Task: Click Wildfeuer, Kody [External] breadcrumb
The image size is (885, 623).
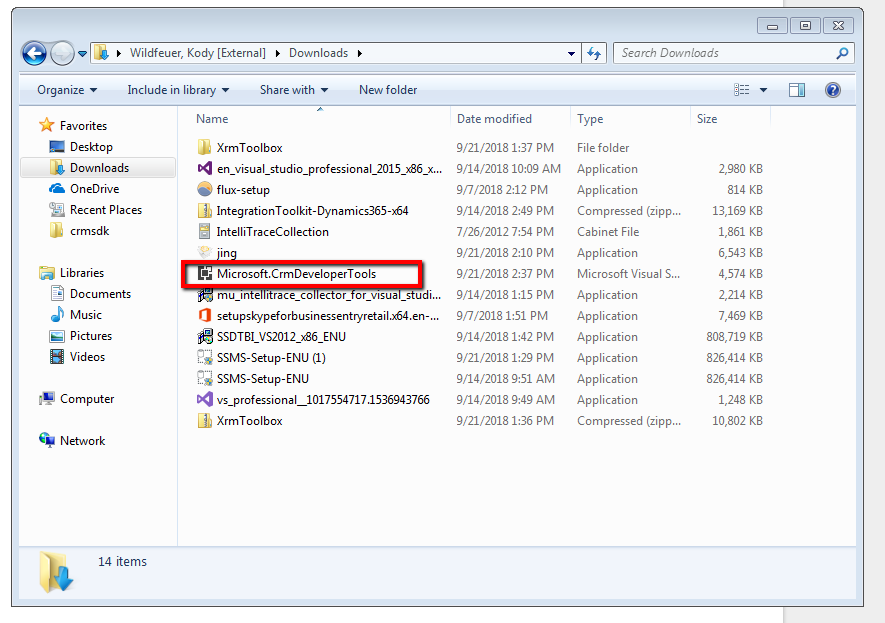Action: click(x=198, y=53)
